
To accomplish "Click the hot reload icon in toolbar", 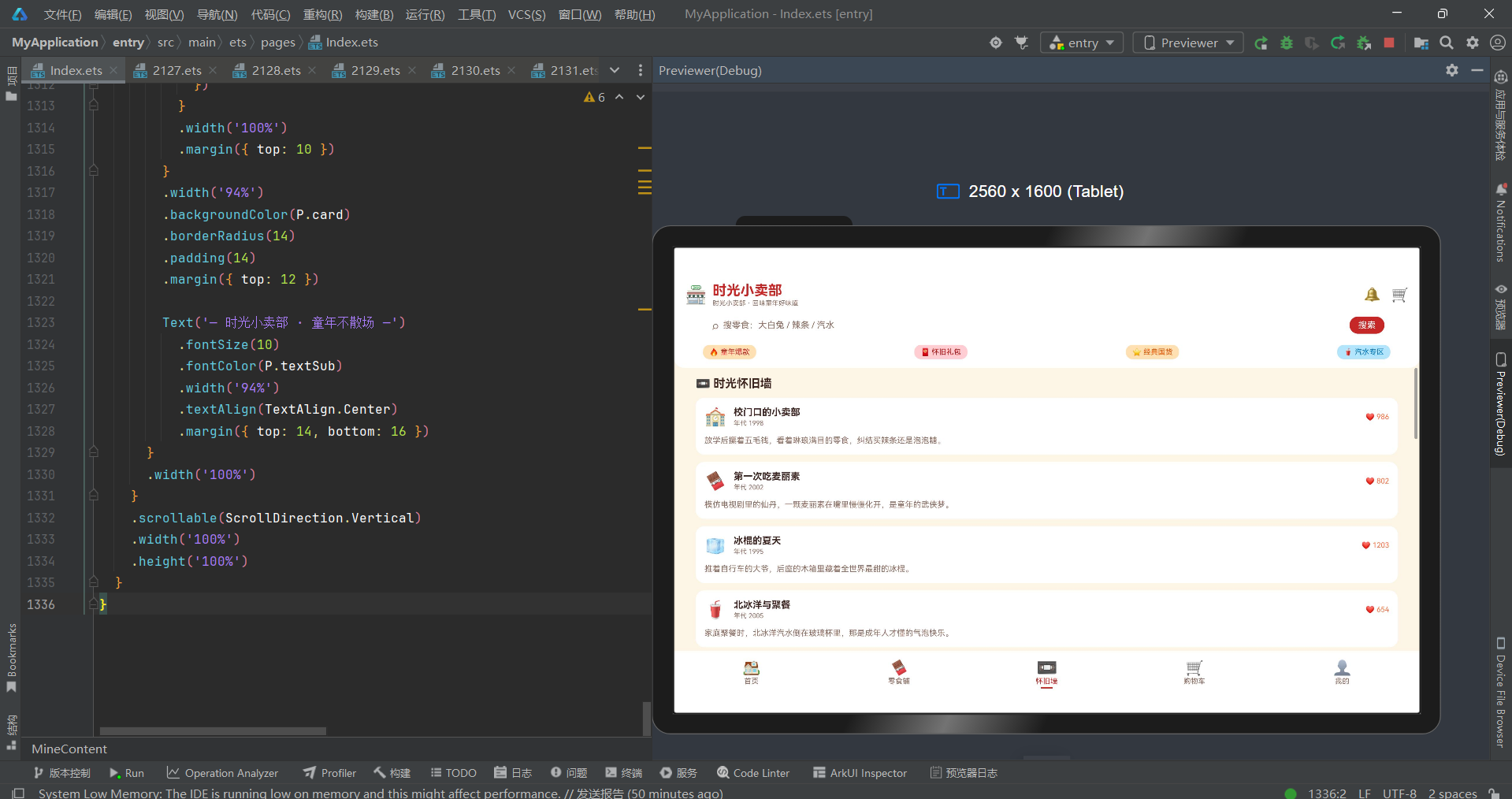I will click(x=1338, y=43).
